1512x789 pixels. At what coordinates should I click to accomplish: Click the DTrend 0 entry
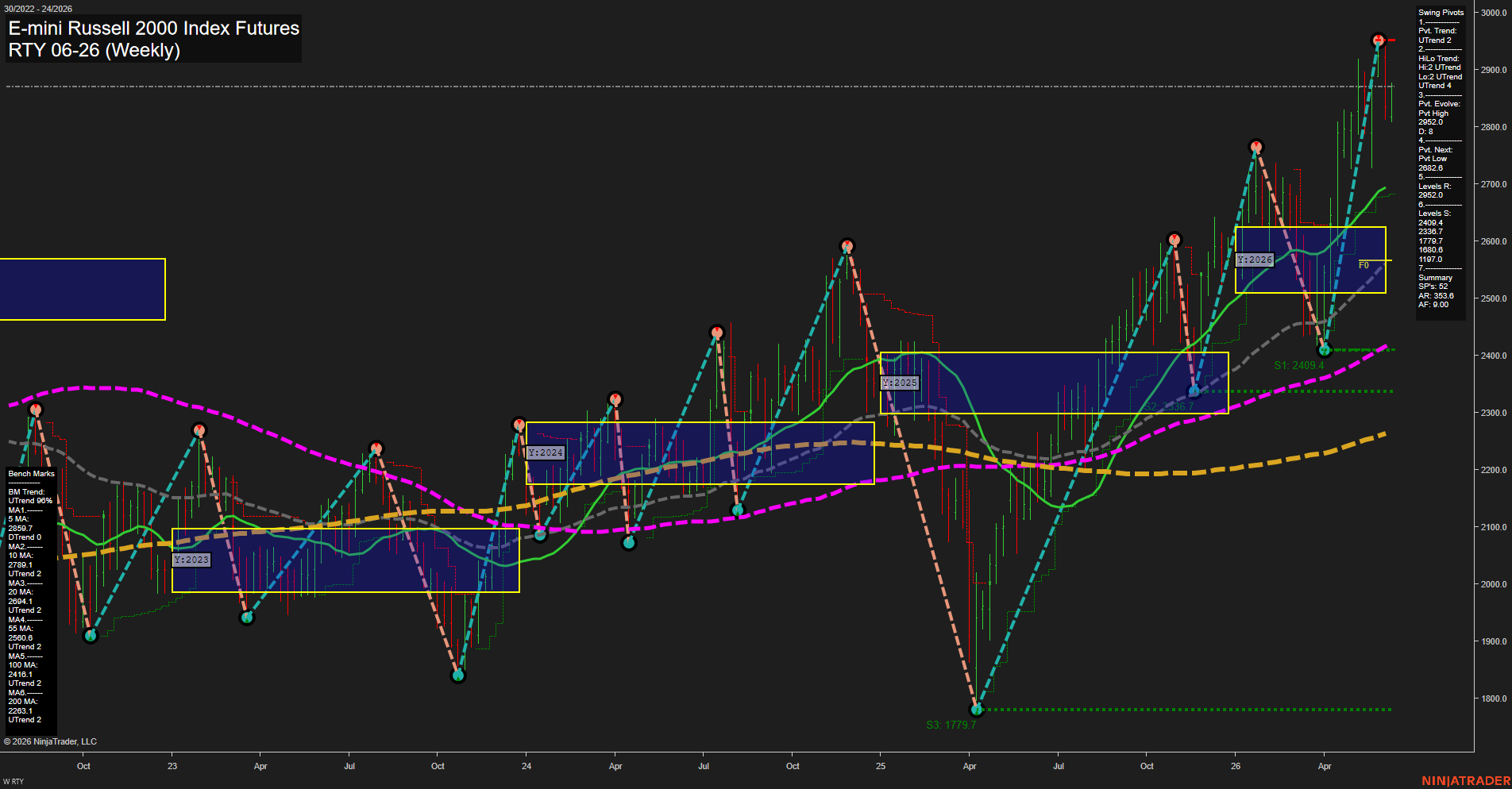[x=25, y=537]
